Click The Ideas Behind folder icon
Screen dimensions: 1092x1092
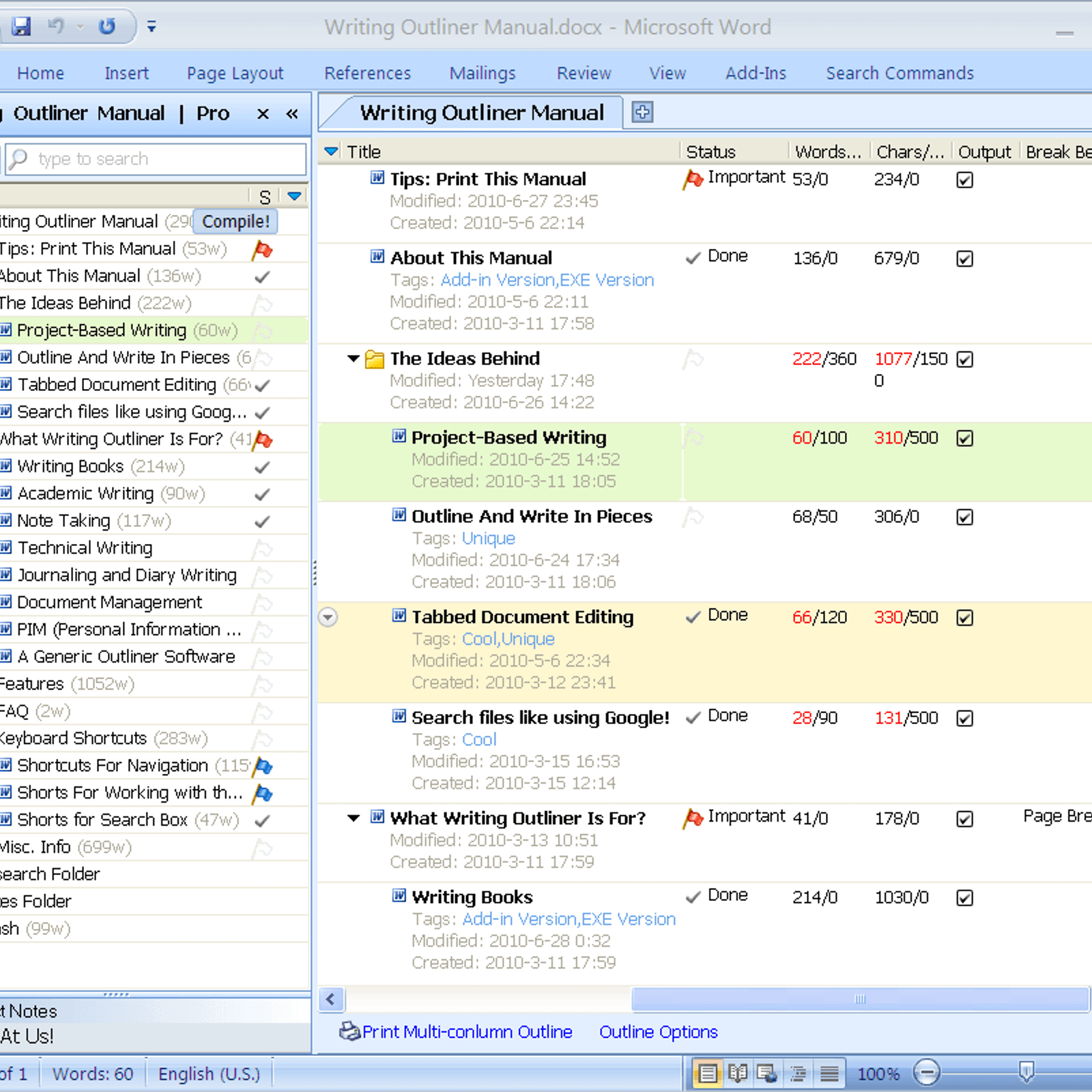tap(375, 359)
